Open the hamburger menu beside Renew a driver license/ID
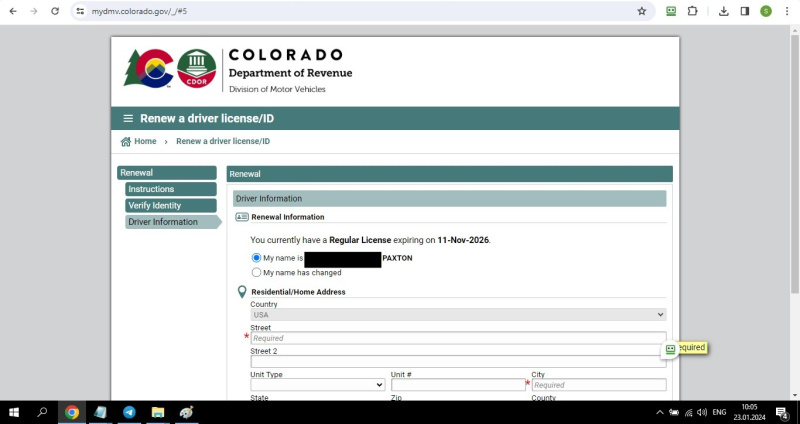800x424 pixels. tap(128, 118)
